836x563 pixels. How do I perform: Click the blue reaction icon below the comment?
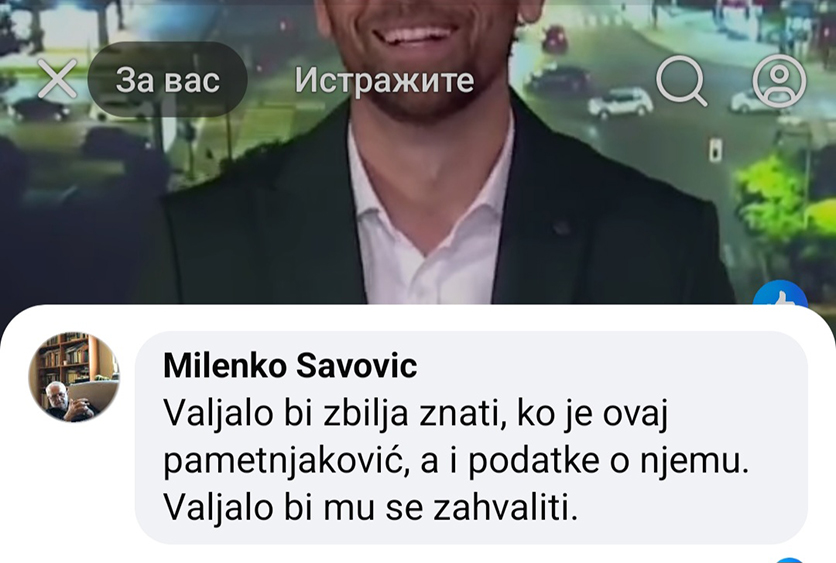[x=789, y=560]
